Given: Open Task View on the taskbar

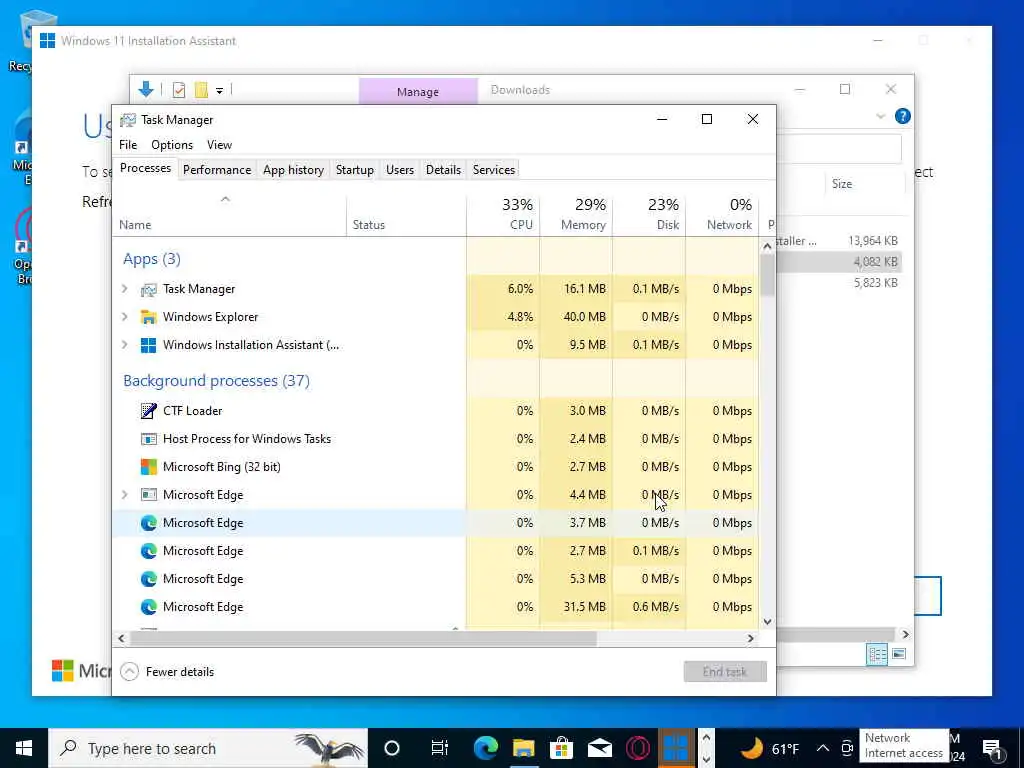Looking at the screenshot, I should tap(440, 748).
